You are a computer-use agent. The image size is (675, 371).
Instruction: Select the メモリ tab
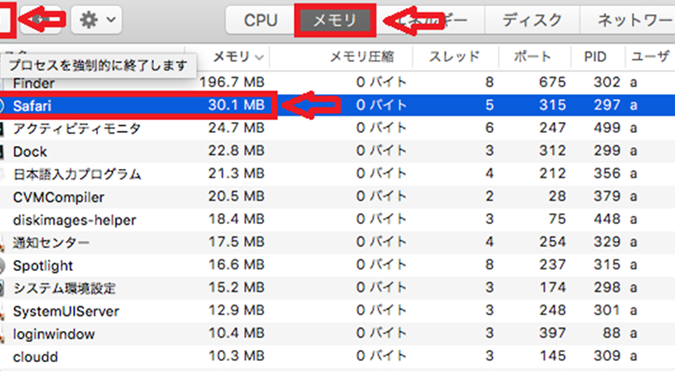(x=335, y=20)
